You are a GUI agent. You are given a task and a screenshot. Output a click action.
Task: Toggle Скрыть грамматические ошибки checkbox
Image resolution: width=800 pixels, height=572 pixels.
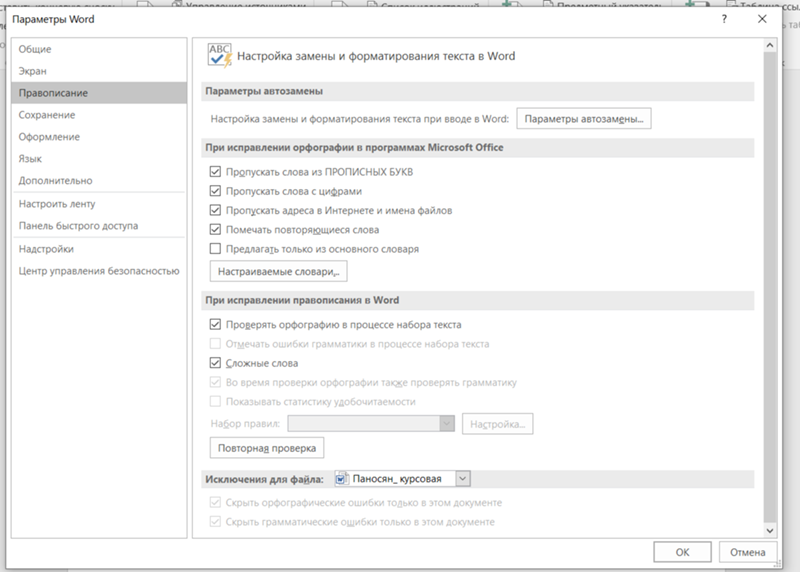click(x=215, y=522)
